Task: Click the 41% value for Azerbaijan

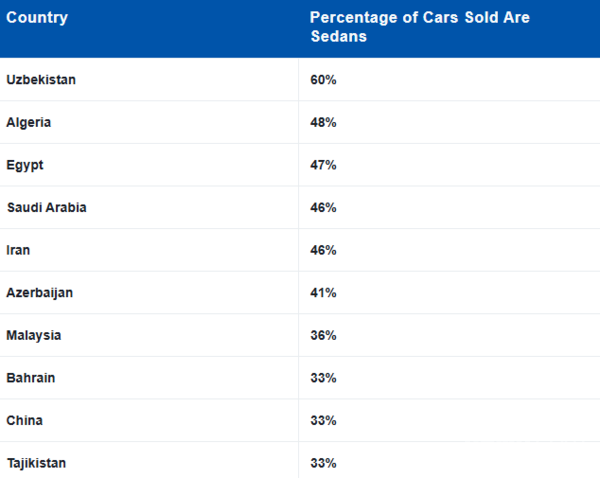Action: (x=323, y=293)
